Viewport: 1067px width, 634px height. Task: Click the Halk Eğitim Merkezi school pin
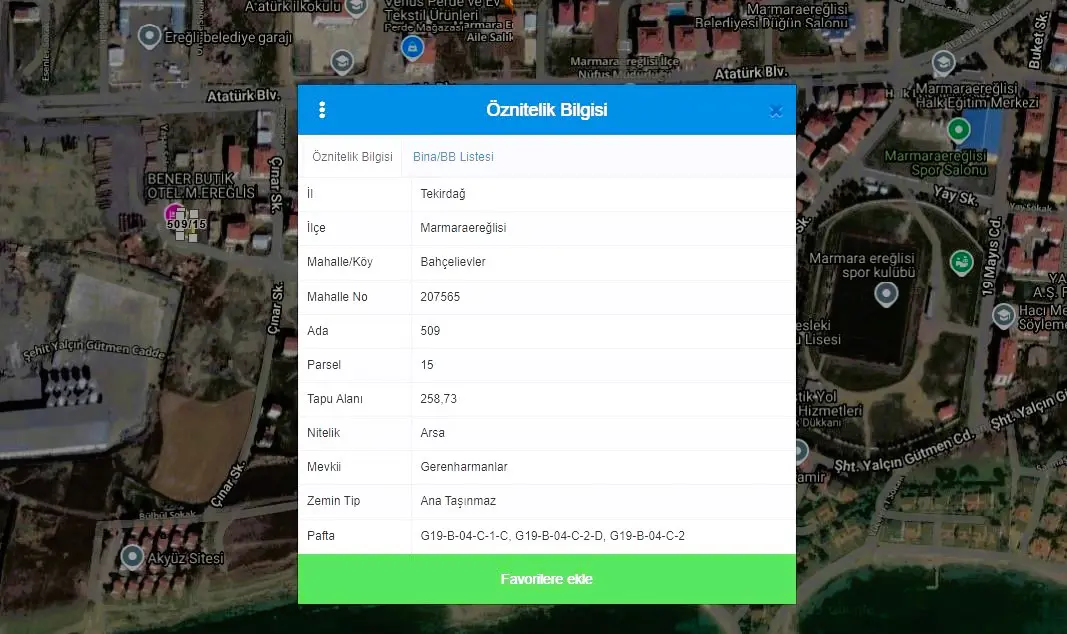tap(943, 63)
